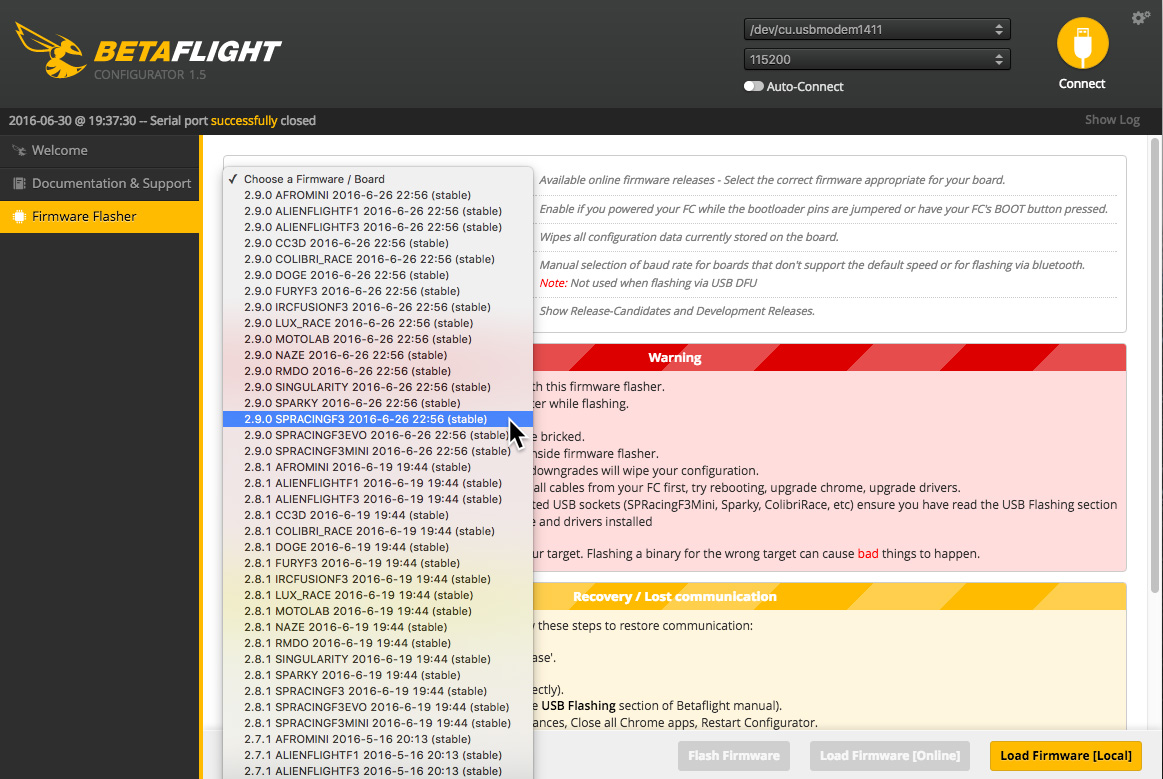Image resolution: width=1163 pixels, height=779 pixels.
Task: Select 2.9.0 SPRACINGF3MINI firmware
Action: coord(378,451)
